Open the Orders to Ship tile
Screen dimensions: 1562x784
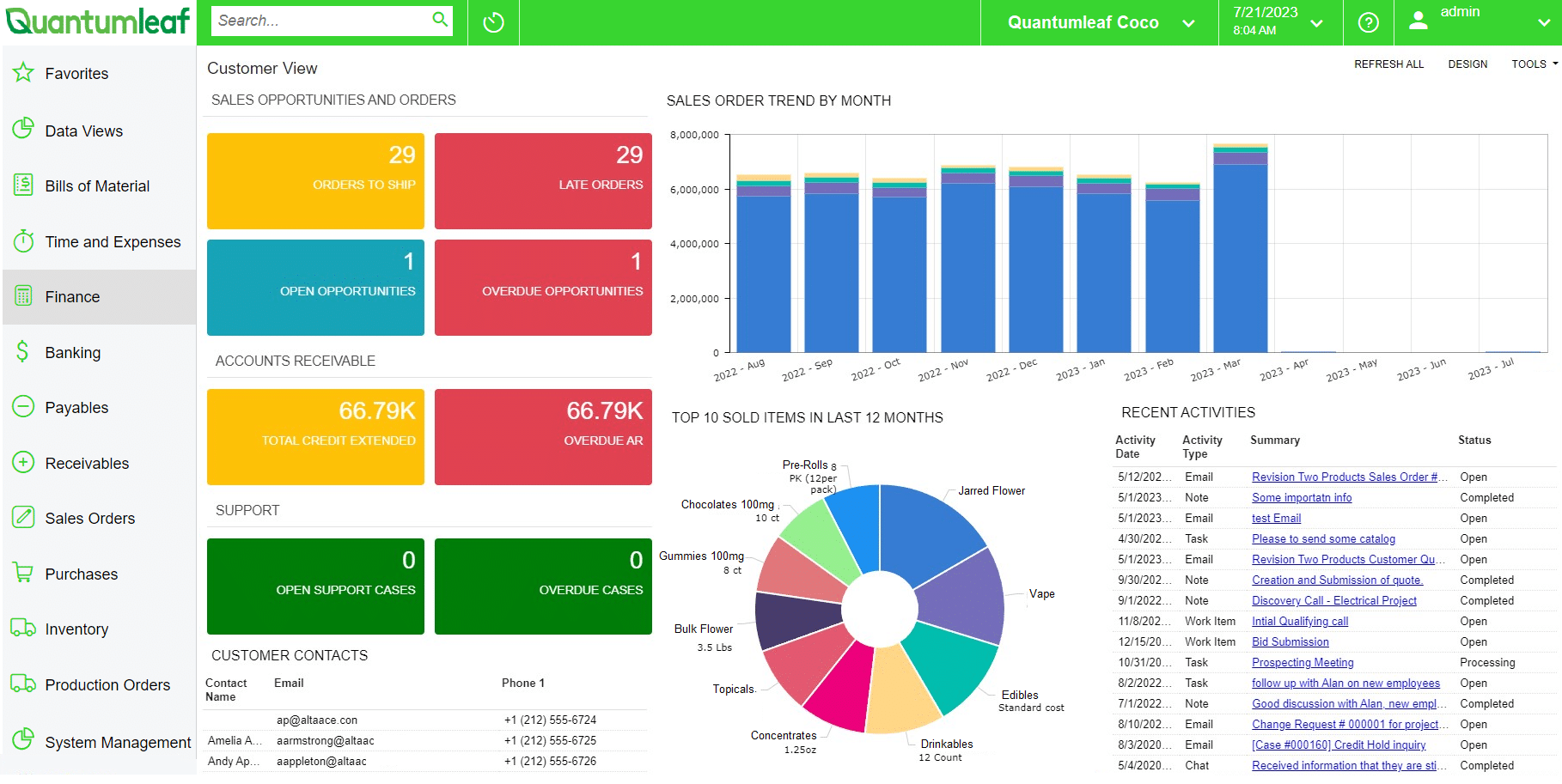[315, 181]
